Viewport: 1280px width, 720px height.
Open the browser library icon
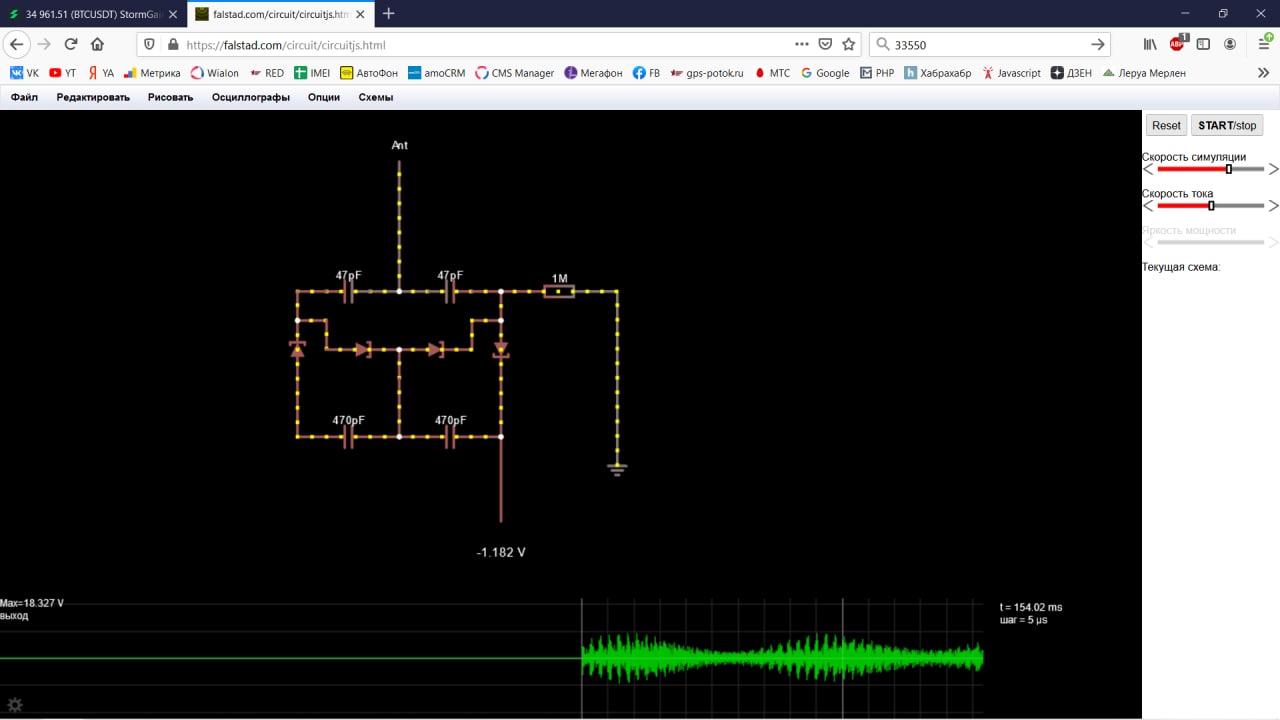coord(1150,44)
